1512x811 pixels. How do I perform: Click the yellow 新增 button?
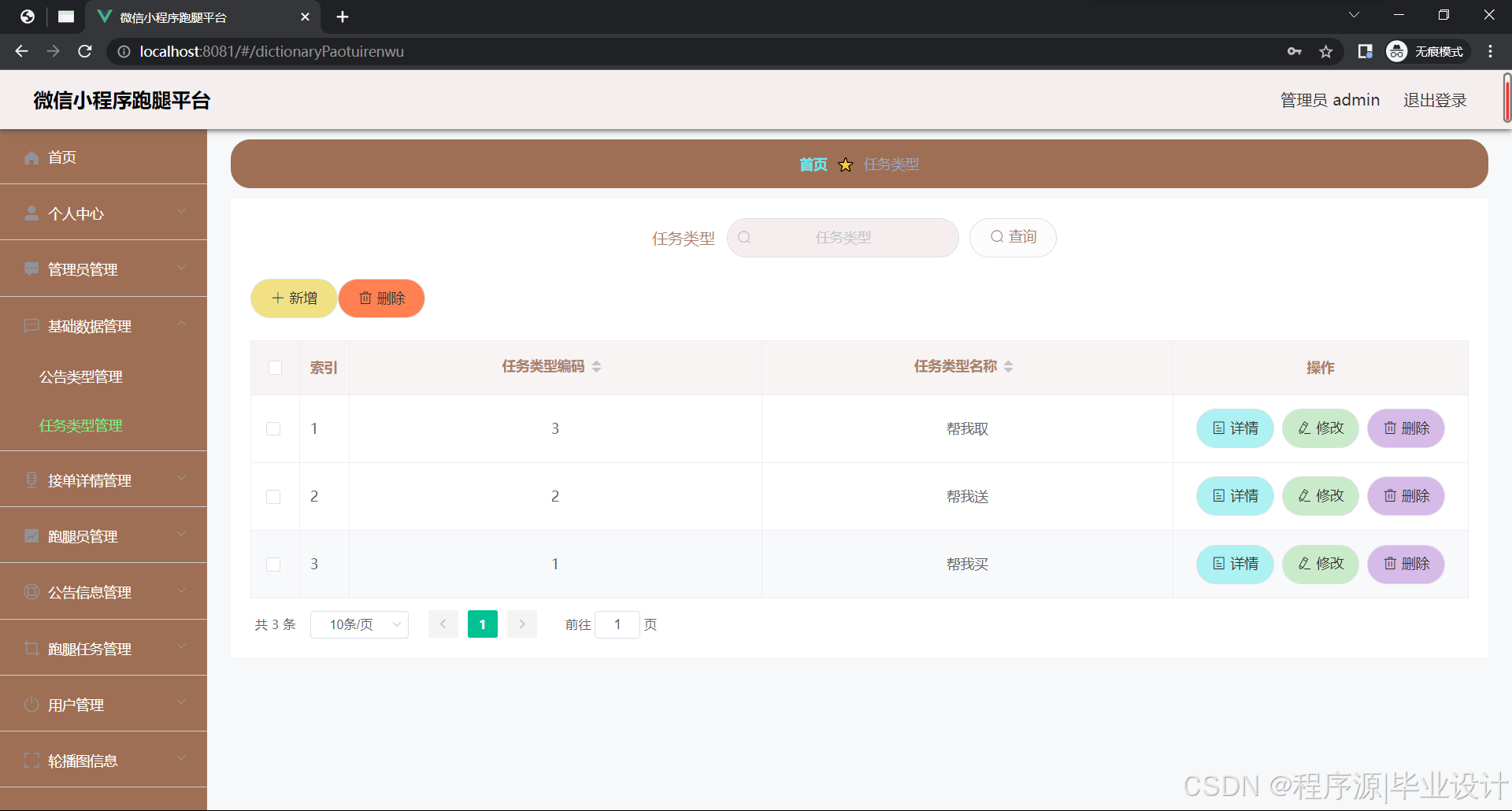294,298
